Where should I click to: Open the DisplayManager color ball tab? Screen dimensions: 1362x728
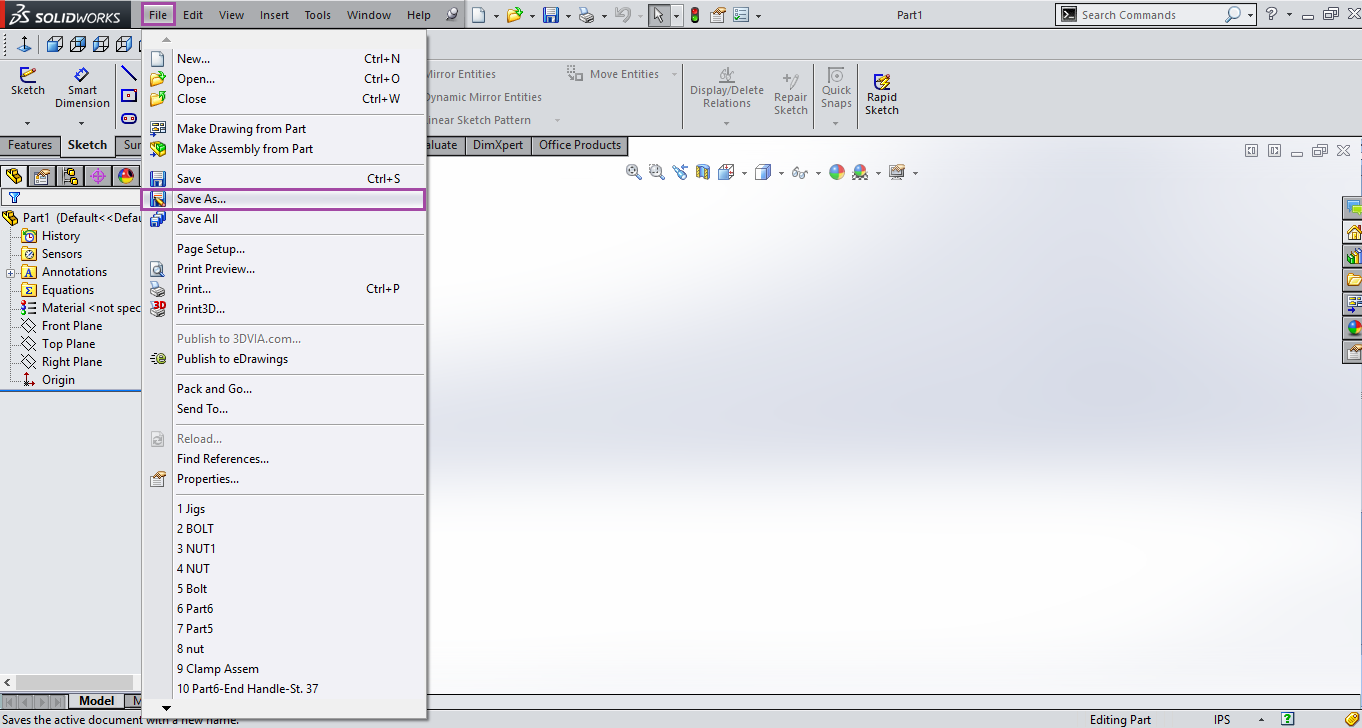pyautogui.click(x=126, y=176)
